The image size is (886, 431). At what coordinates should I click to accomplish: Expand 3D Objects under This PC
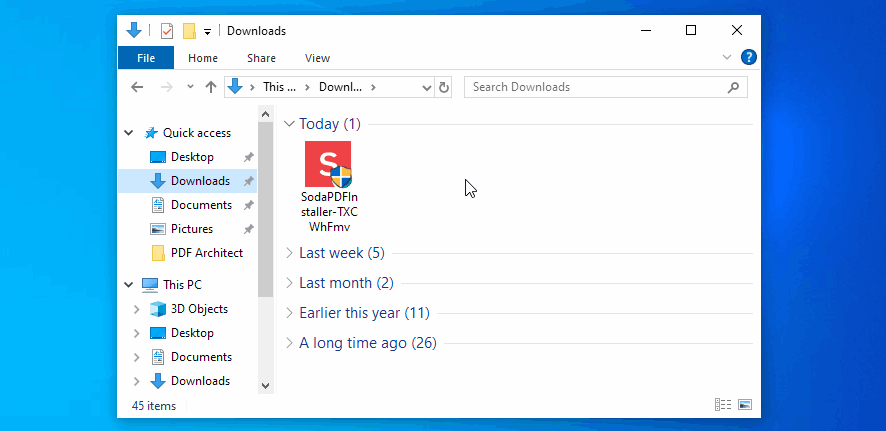click(x=136, y=309)
